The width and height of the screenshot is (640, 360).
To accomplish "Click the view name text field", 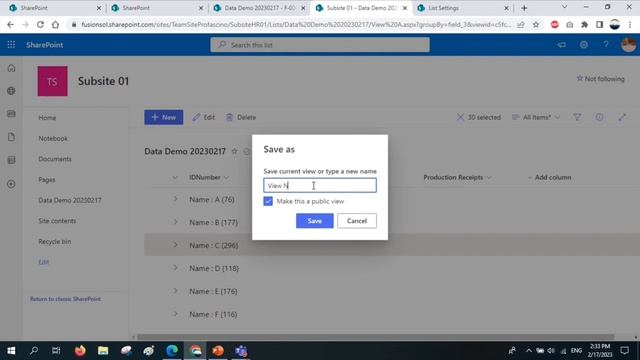I will pyautogui.click(x=320, y=185).
